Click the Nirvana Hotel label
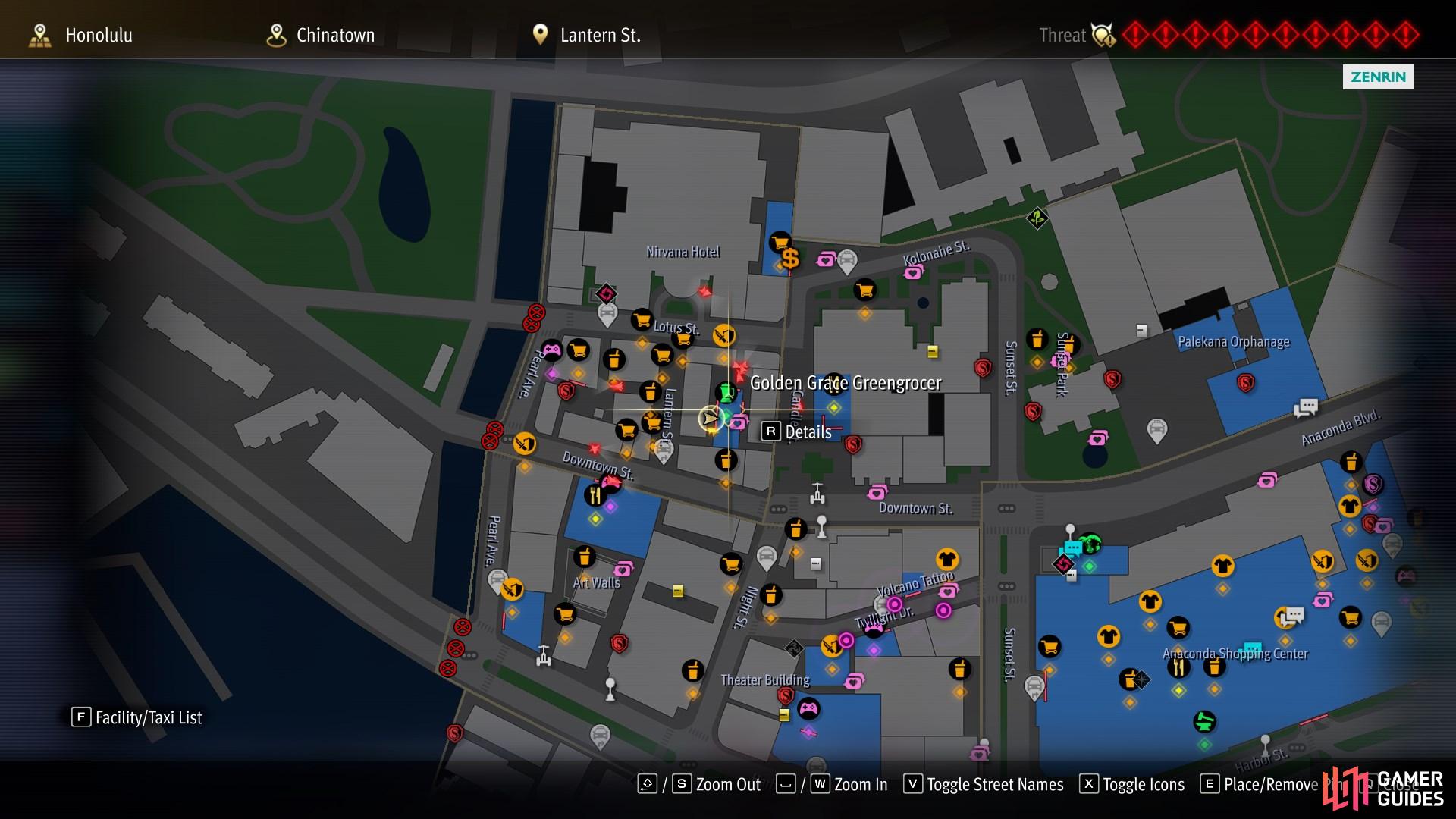Screen dimensions: 1456x819 coord(682,252)
